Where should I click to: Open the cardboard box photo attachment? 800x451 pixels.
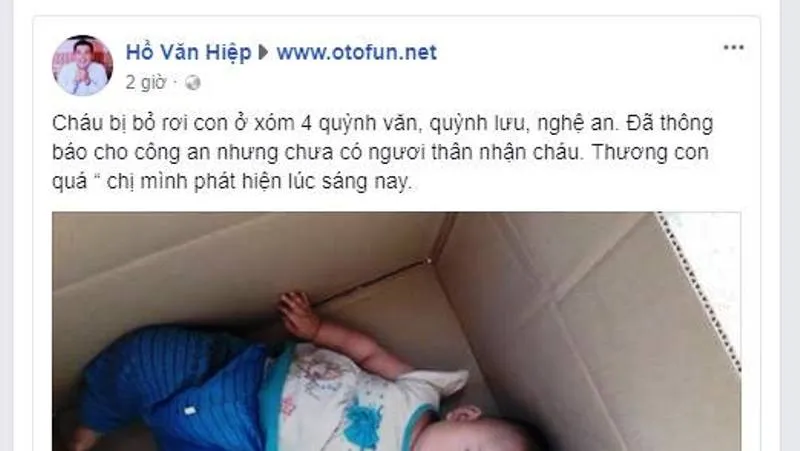(x=396, y=332)
